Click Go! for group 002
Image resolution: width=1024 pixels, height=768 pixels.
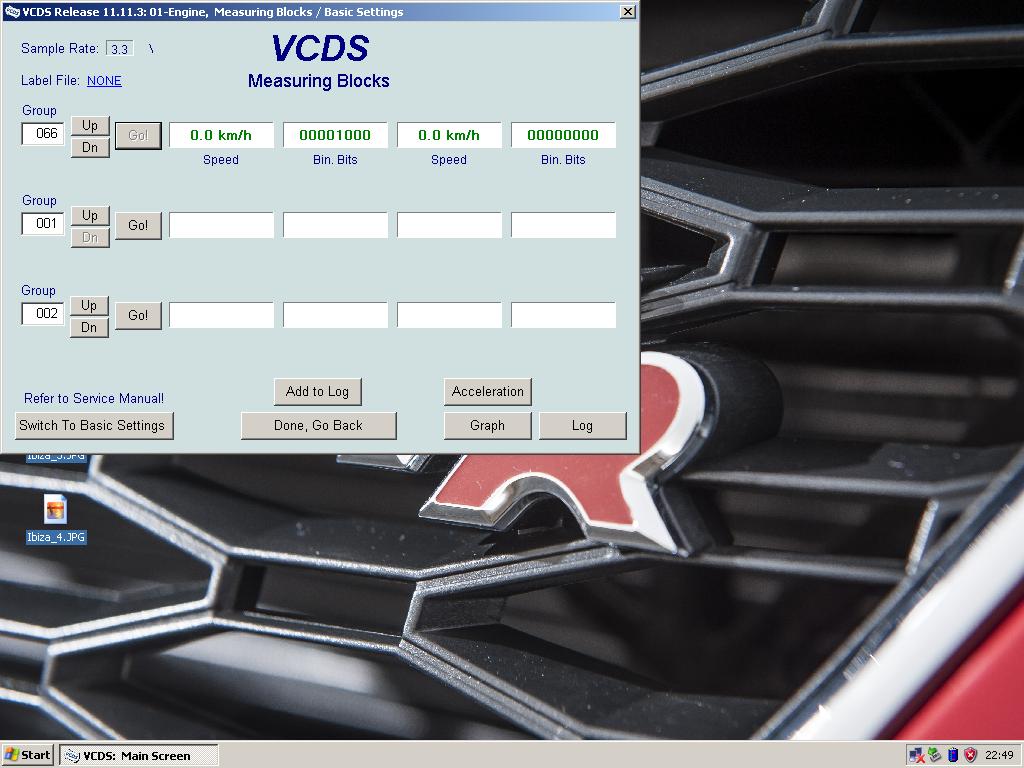138,315
